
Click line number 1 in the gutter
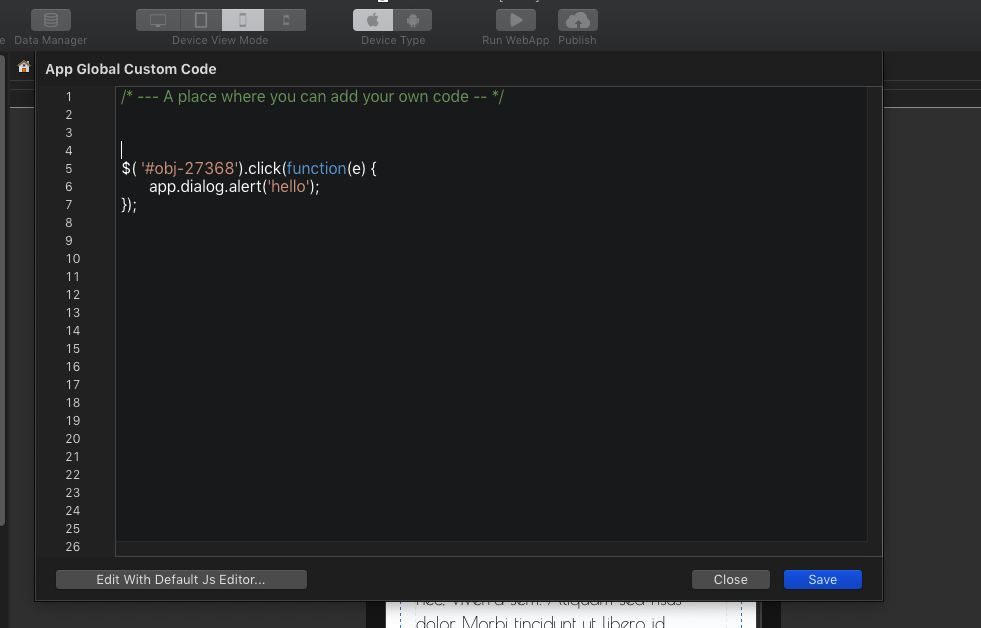pos(69,97)
